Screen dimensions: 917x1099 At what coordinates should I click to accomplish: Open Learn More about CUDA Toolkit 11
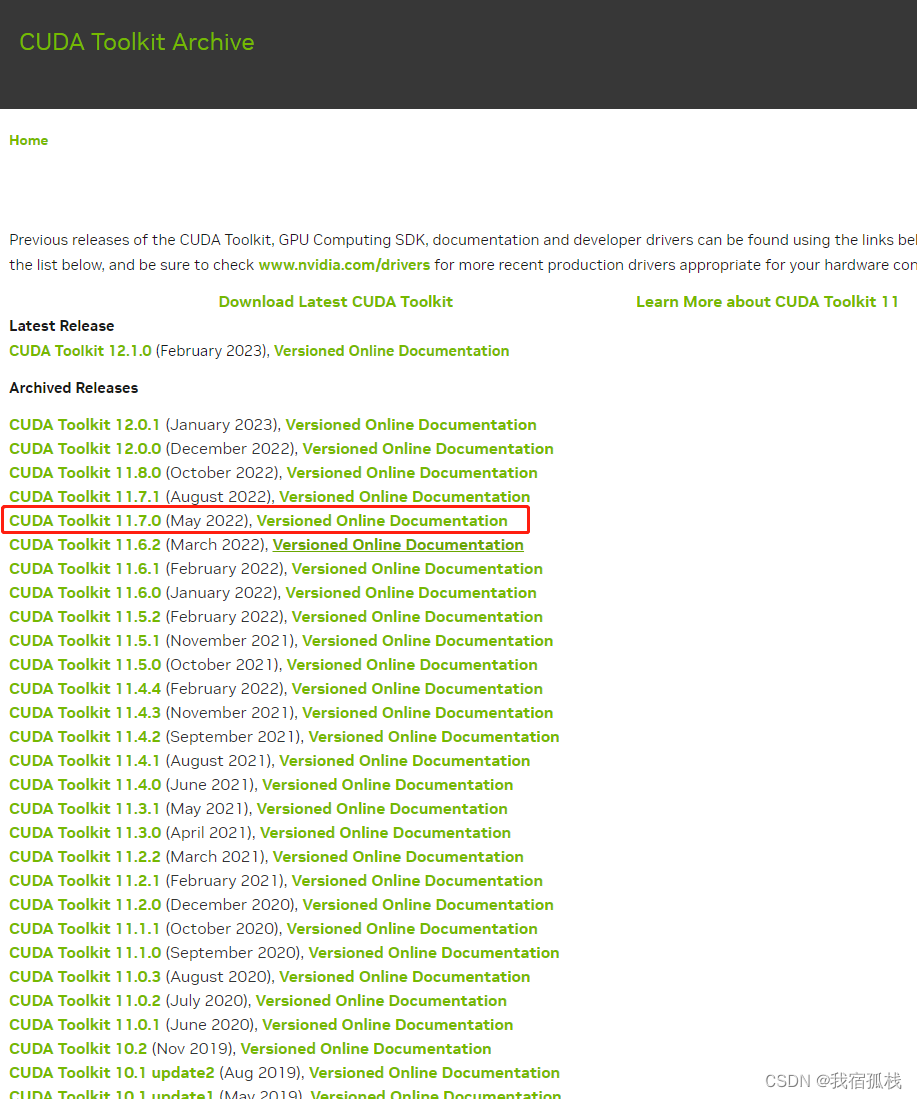pyautogui.click(x=767, y=301)
